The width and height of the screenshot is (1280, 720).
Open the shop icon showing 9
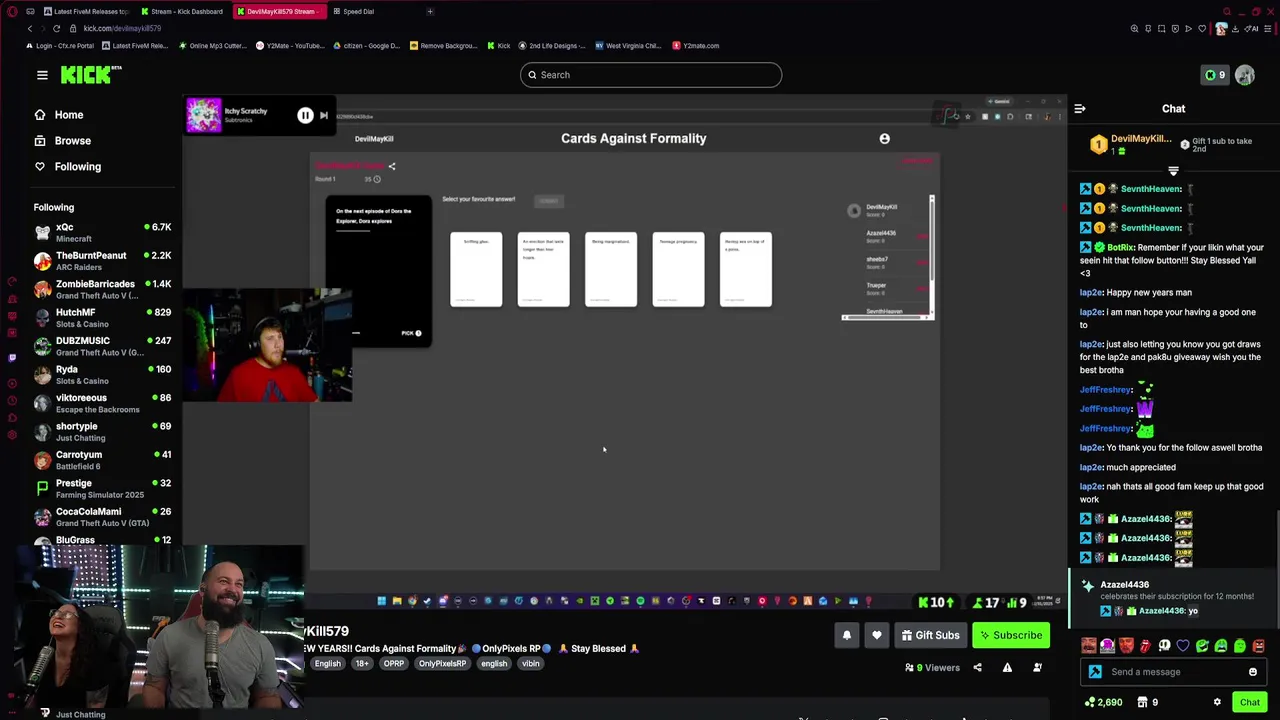pos(1148,702)
